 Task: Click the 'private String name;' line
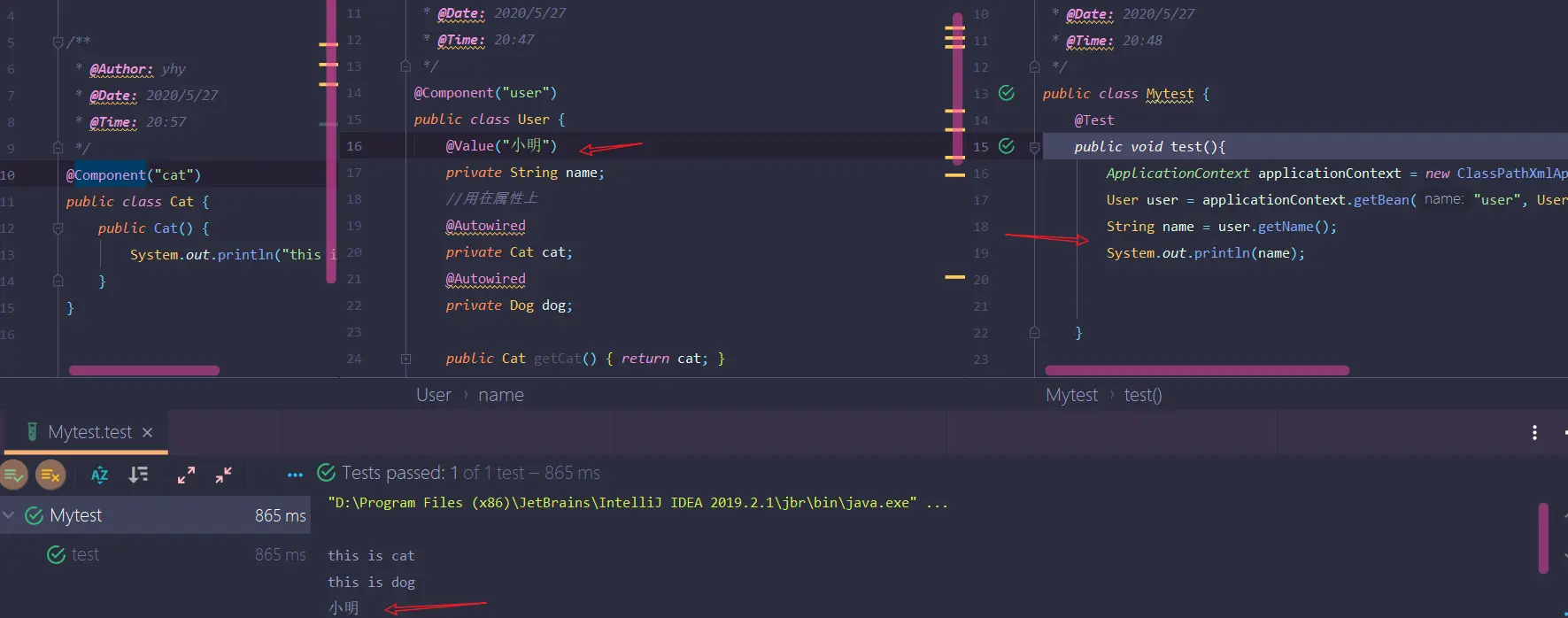click(525, 173)
